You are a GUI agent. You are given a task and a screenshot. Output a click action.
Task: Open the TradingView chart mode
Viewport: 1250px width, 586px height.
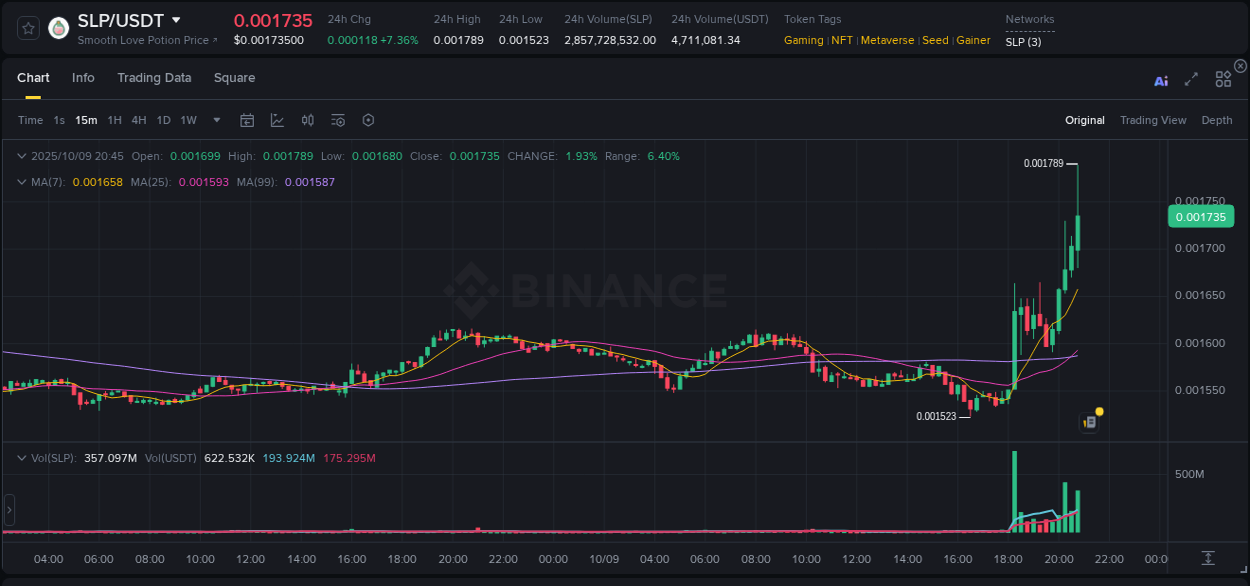pos(1153,120)
